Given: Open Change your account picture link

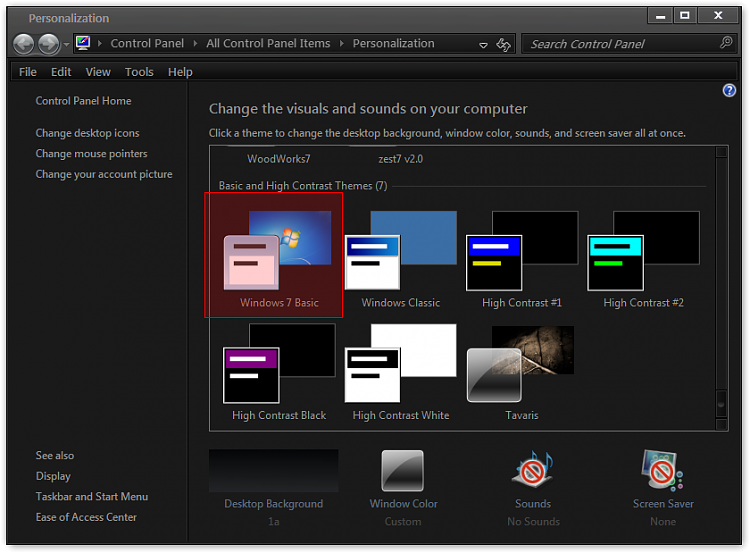Looking at the screenshot, I should [x=104, y=174].
